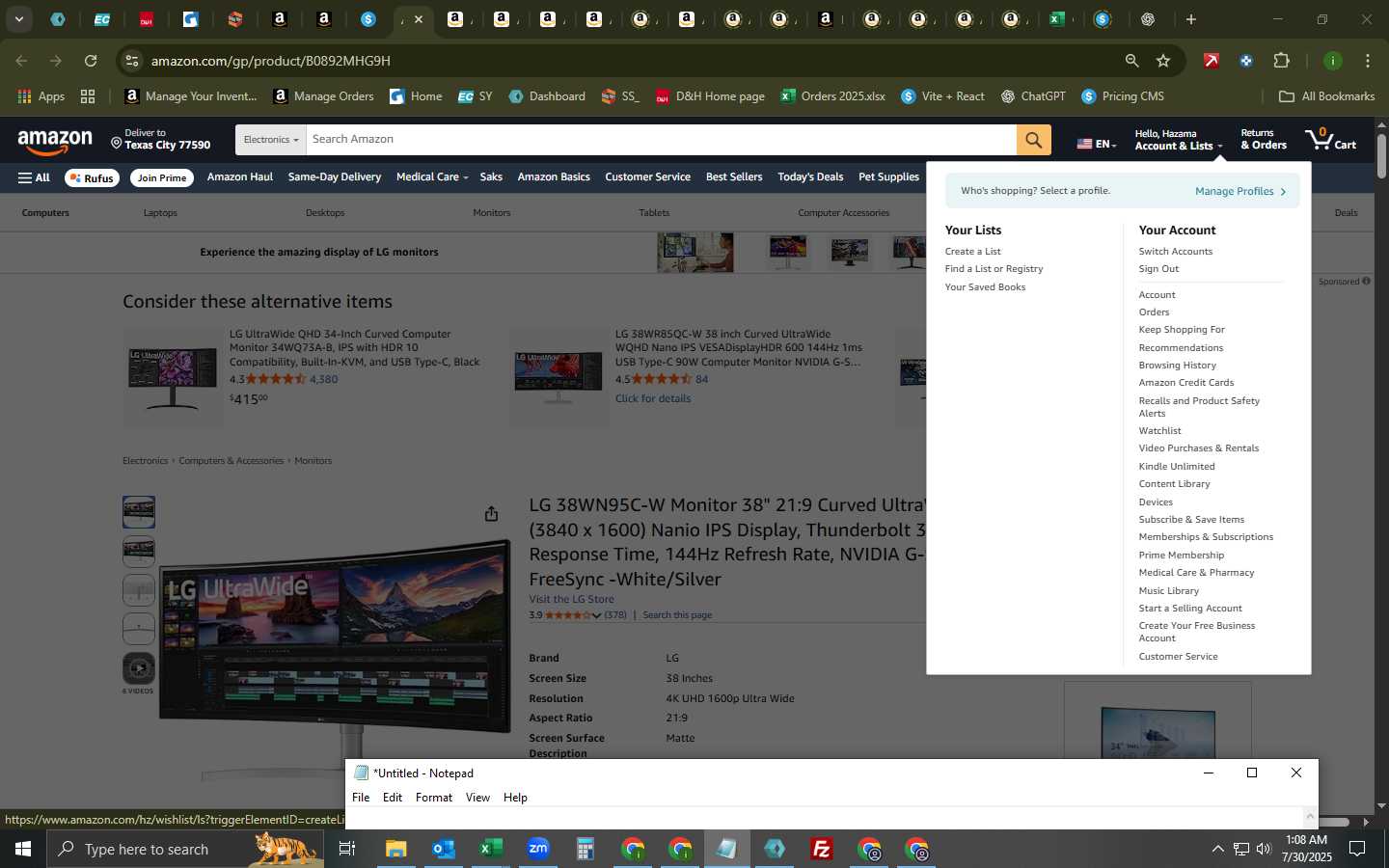Open FileZilla from the taskbar
This screenshot has width=1389, height=868.
click(x=822, y=849)
